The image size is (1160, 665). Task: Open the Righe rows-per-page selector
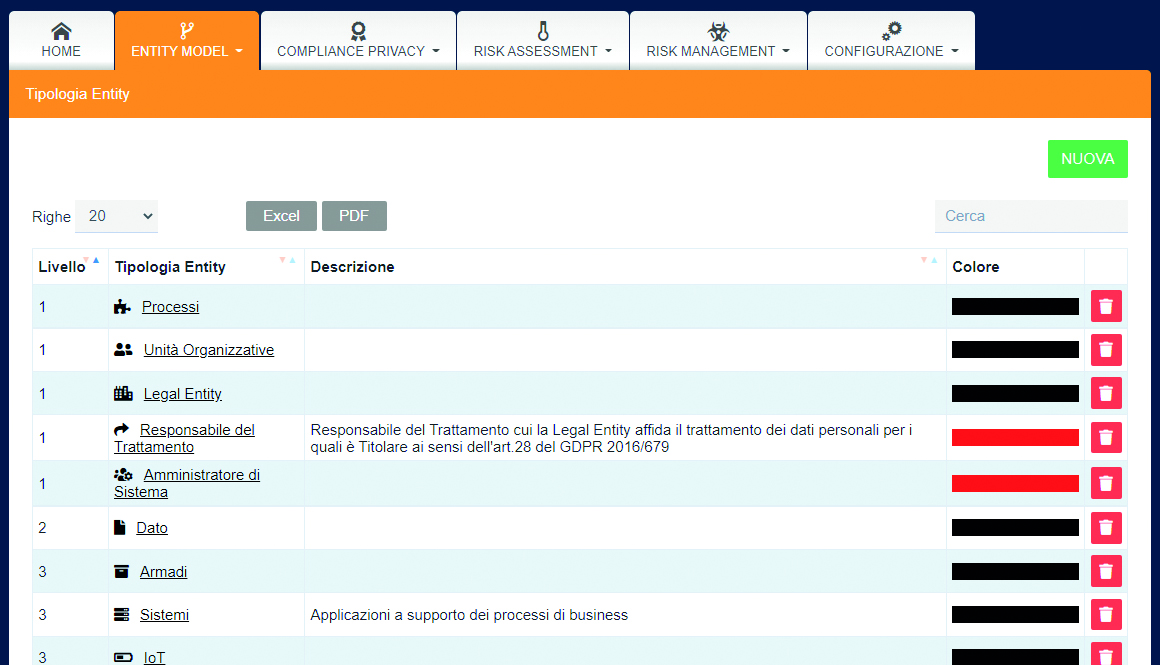click(116, 216)
